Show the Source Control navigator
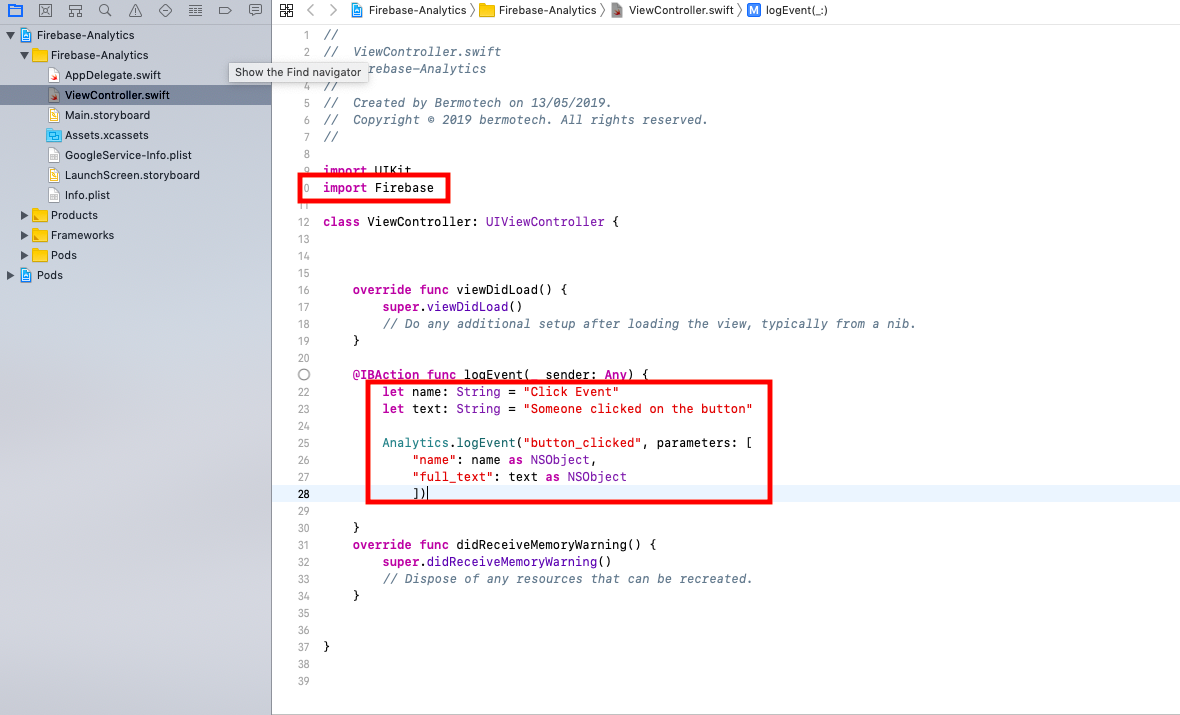 [x=45, y=11]
